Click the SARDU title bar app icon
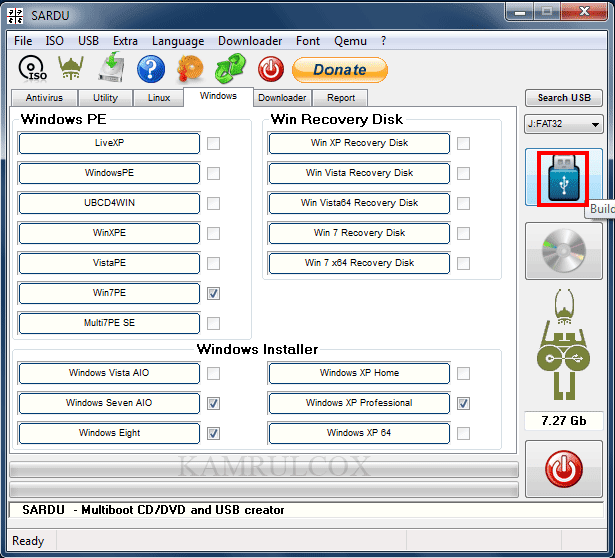Screen dimensions: 615x558 pos(15,16)
